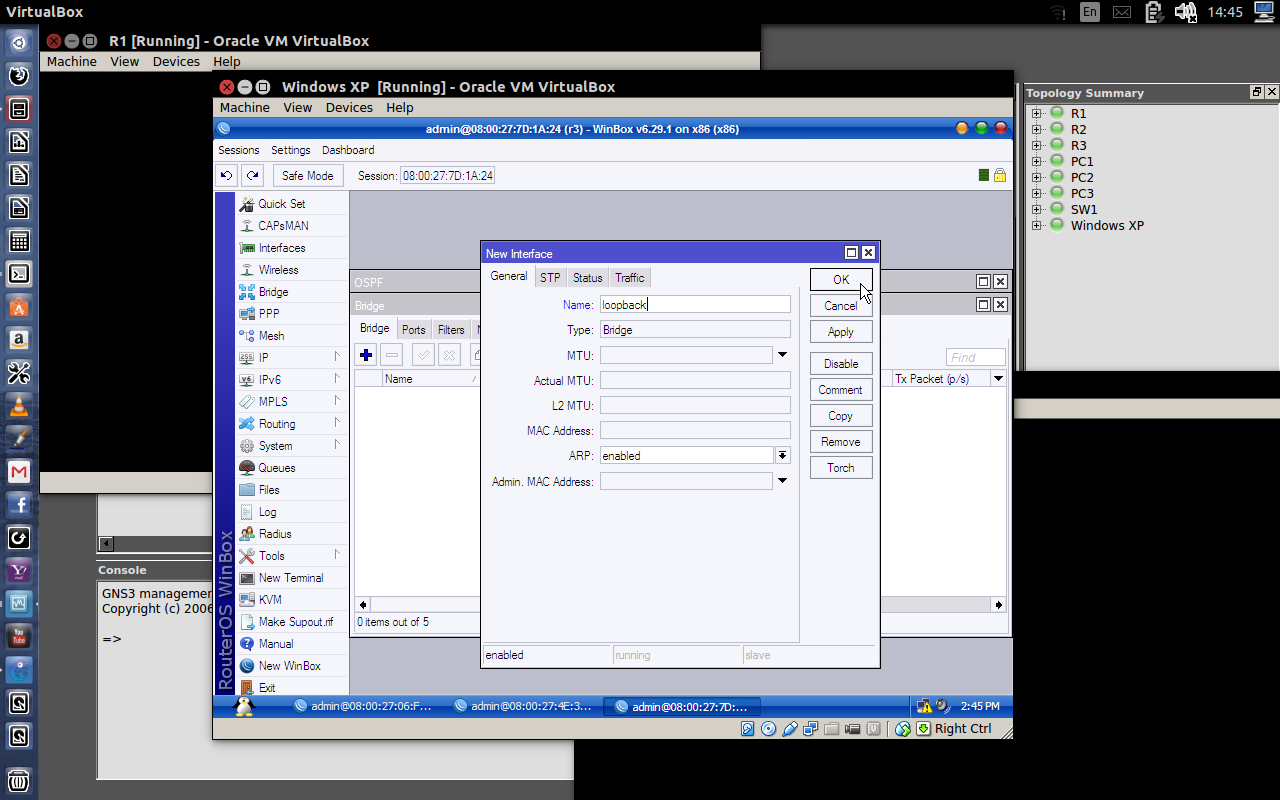Open Queues in WinBox sidebar
1280x800 pixels.
[x=276, y=467]
